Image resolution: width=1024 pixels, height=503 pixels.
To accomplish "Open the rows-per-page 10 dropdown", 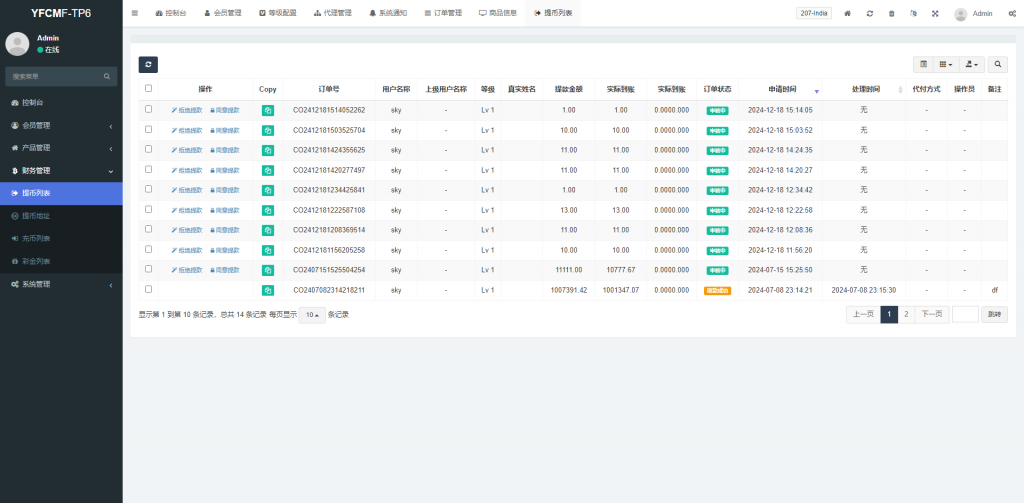I will (312, 314).
